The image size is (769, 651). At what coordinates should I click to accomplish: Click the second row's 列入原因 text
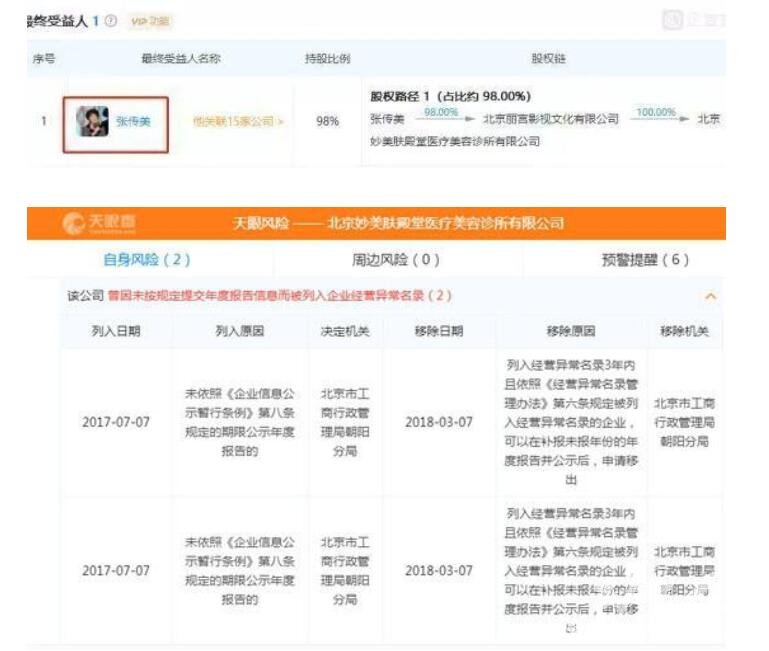240,571
